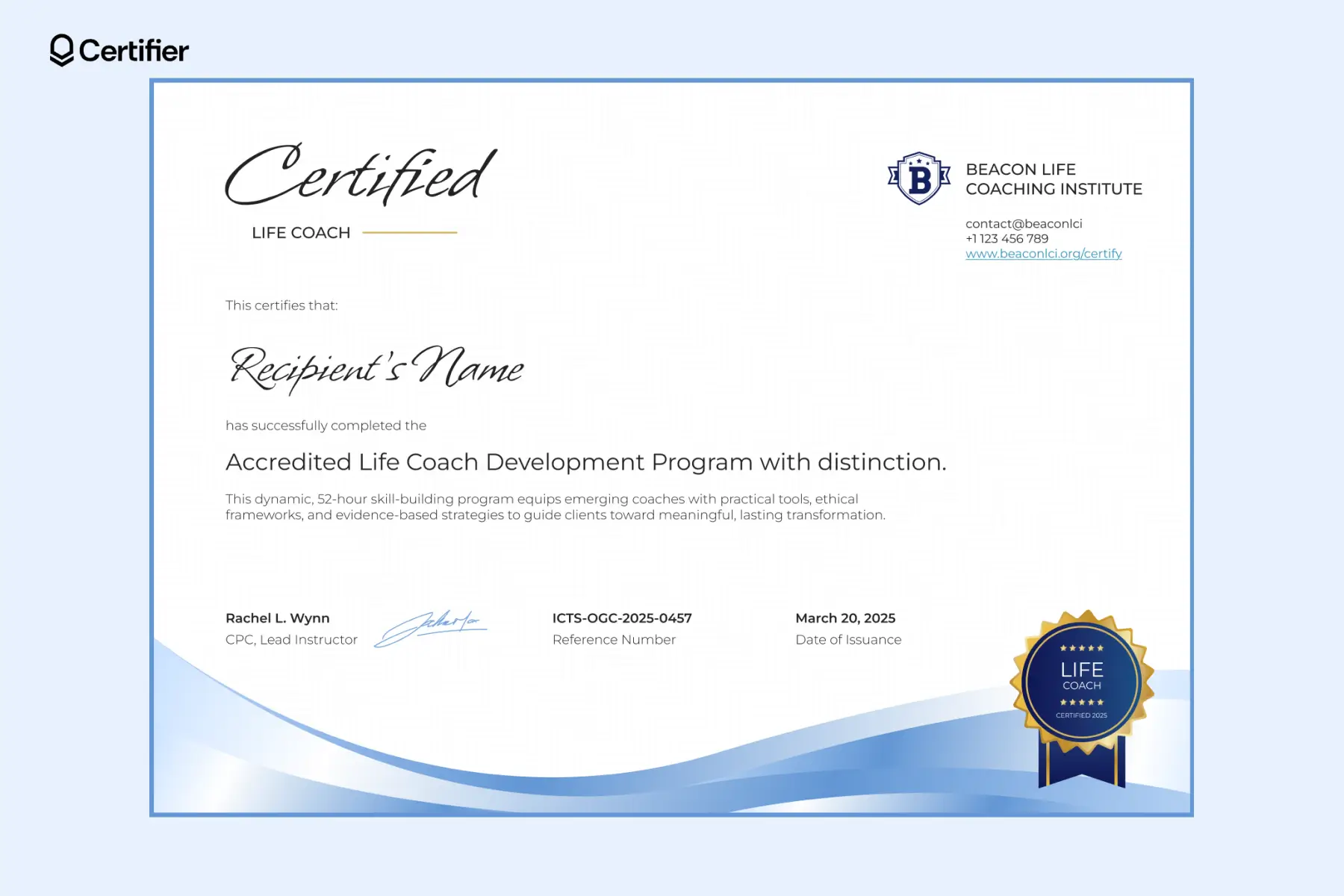Select the 'Date of Issuance' label

click(848, 640)
